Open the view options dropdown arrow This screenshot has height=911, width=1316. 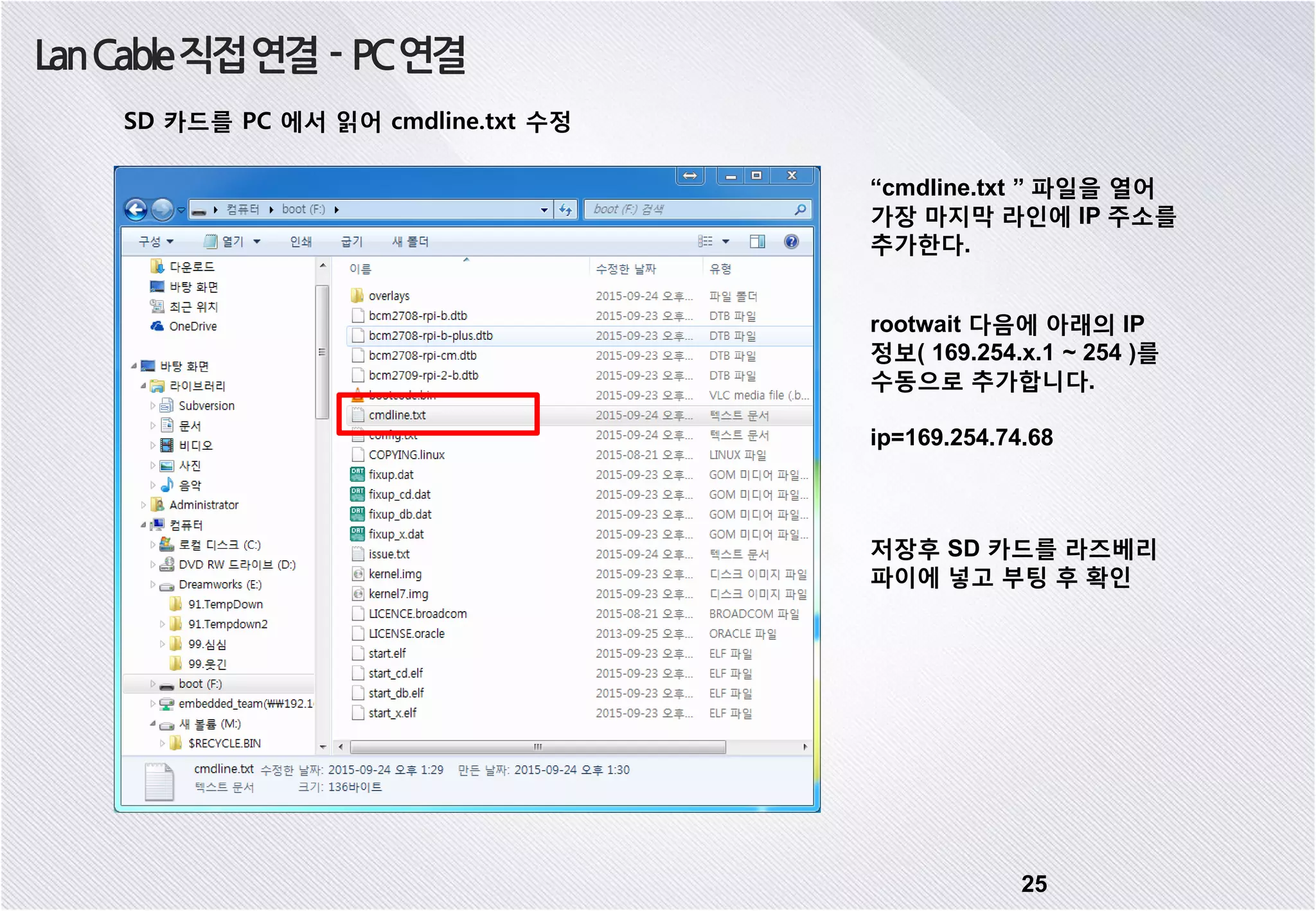[726, 242]
